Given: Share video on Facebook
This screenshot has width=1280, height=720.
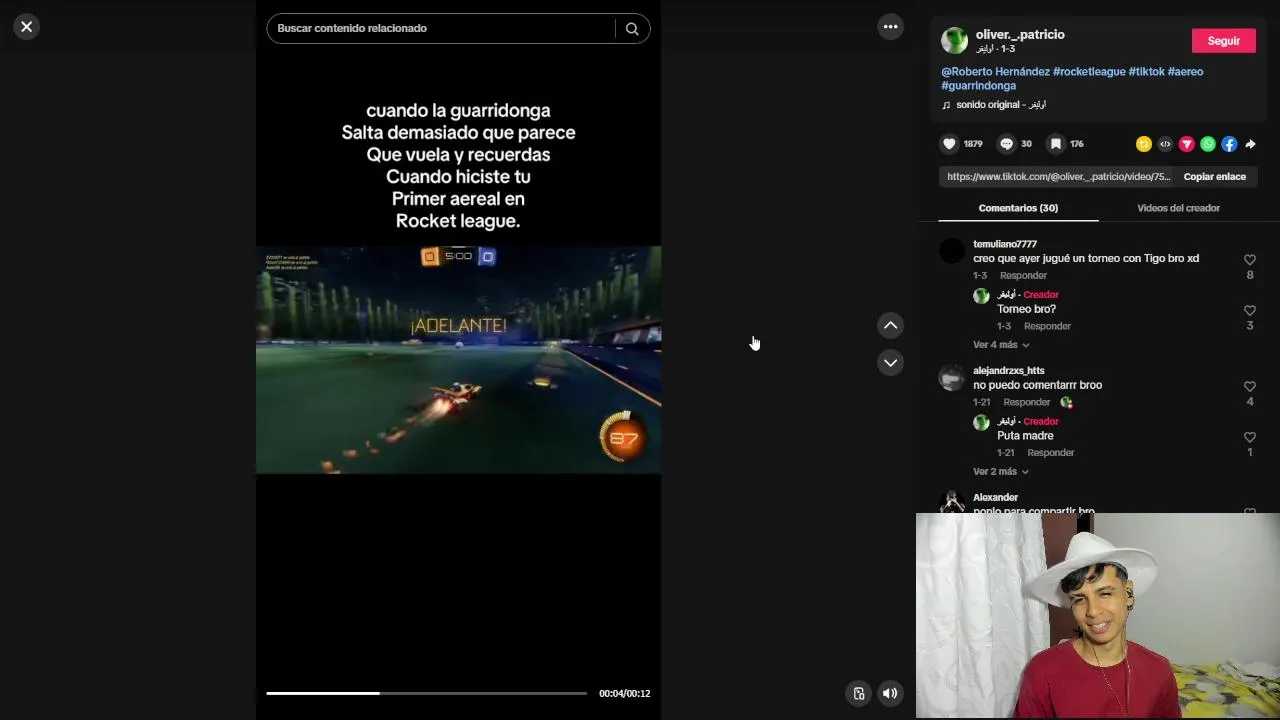Looking at the screenshot, I should [1229, 144].
